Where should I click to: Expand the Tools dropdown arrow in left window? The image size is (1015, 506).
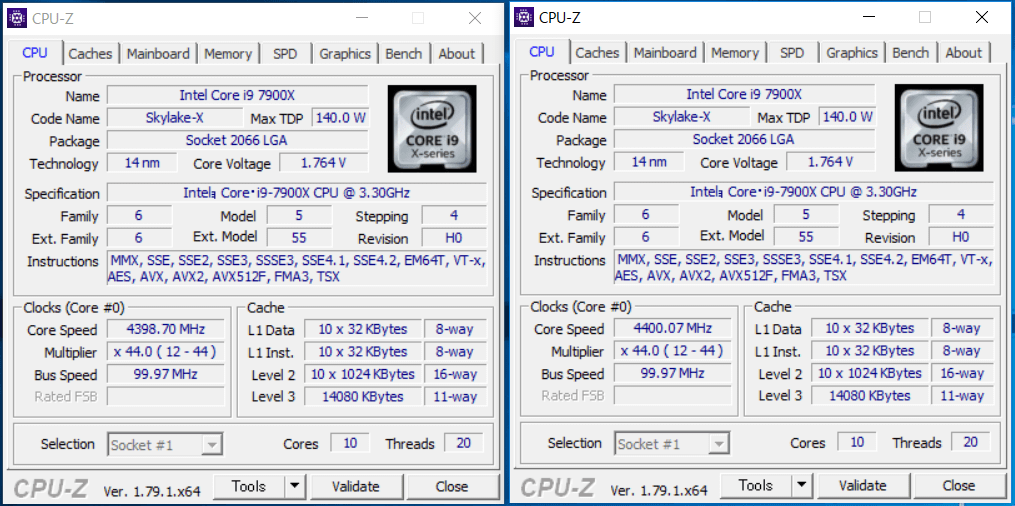pos(295,486)
